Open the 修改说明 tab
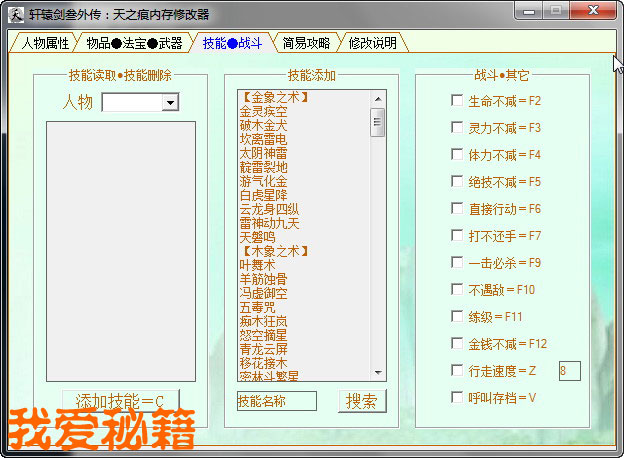624x458 pixels. [x=372, y=43]
